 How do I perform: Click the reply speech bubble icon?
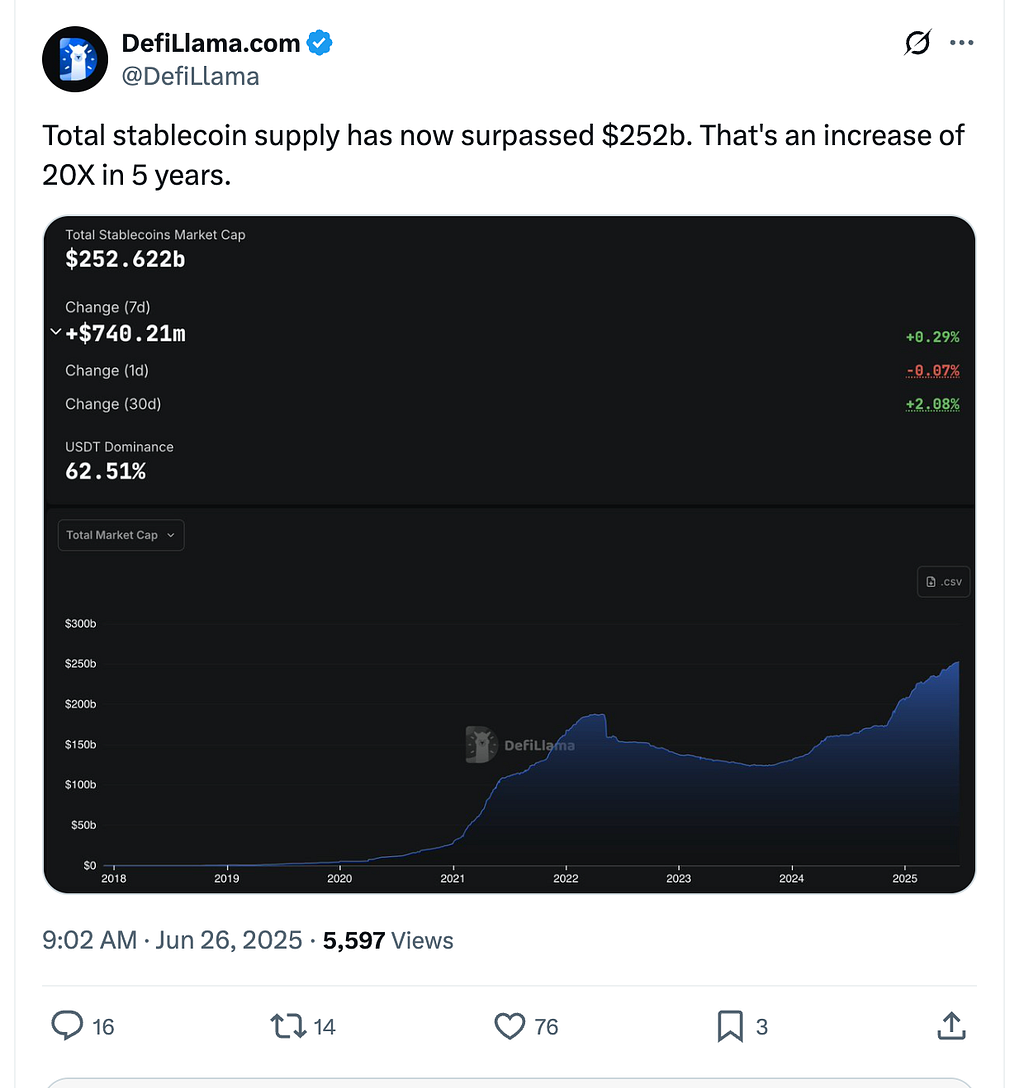pyautogui.click(x=67, y=1026)
